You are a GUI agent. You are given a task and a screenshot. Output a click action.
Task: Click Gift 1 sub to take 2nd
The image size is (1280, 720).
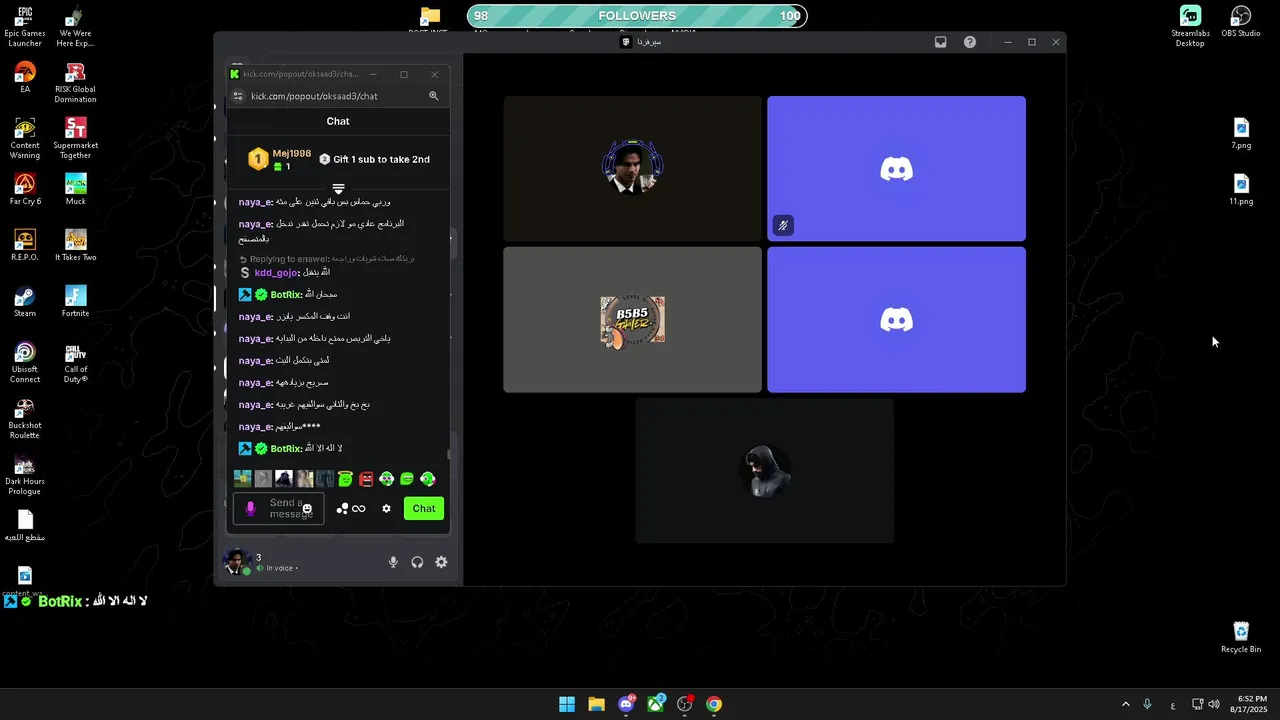click(375, 159)
